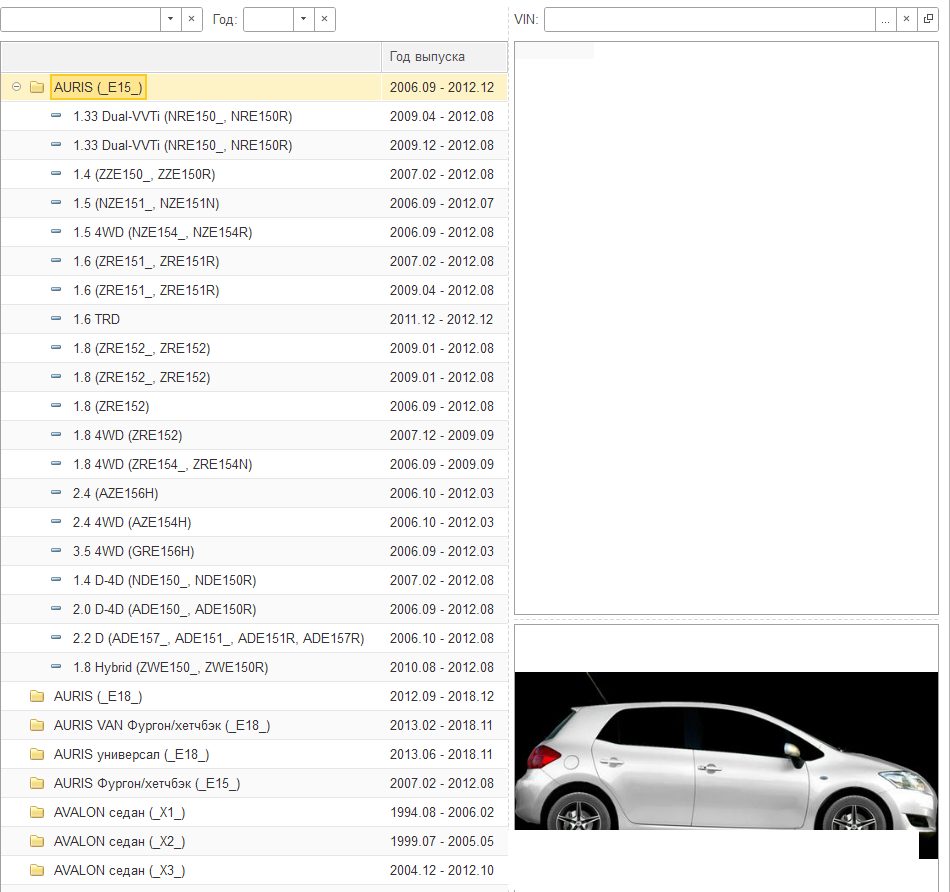The width and height of the screenshot is (950, 892).
Task: Open the AVALON седан (_X1_) folder
Action: pyautogui.click(x=37, y=813)
